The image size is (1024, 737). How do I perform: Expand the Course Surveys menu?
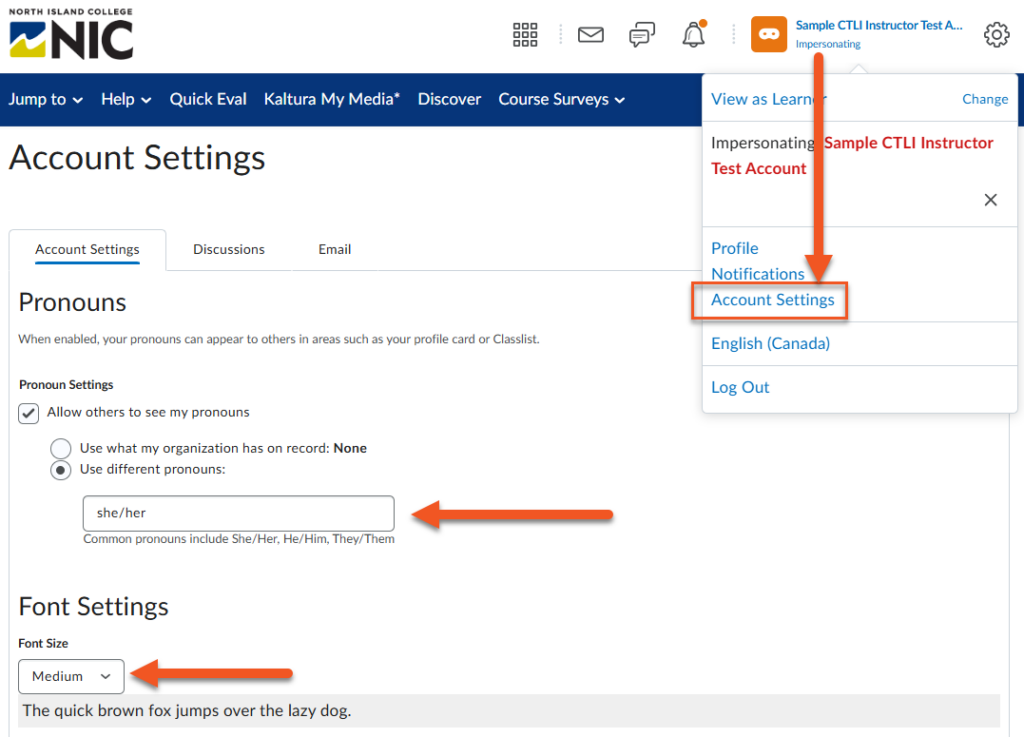click(x=562, y=99)
